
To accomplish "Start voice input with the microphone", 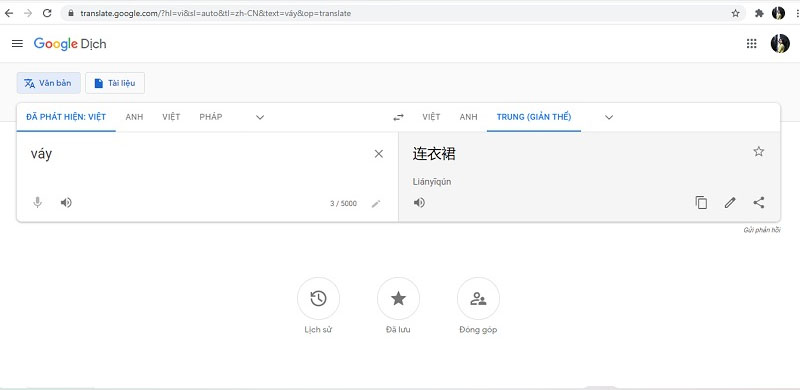I will tap(37, 203).
